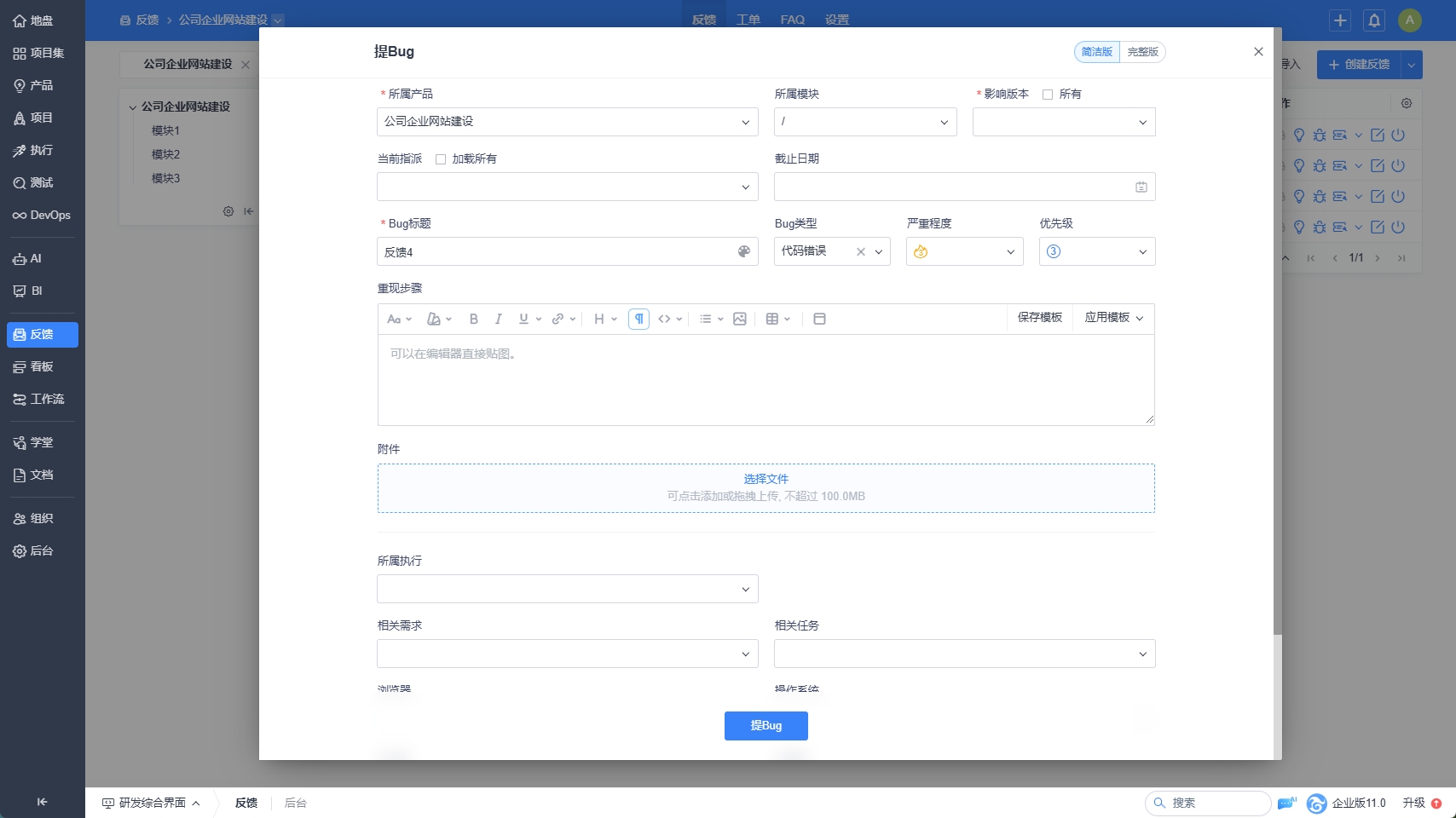Clear the Bug type selection '代码错误'
The height and width of the screenshot is (818, 1456).
[x=860, y=251]
